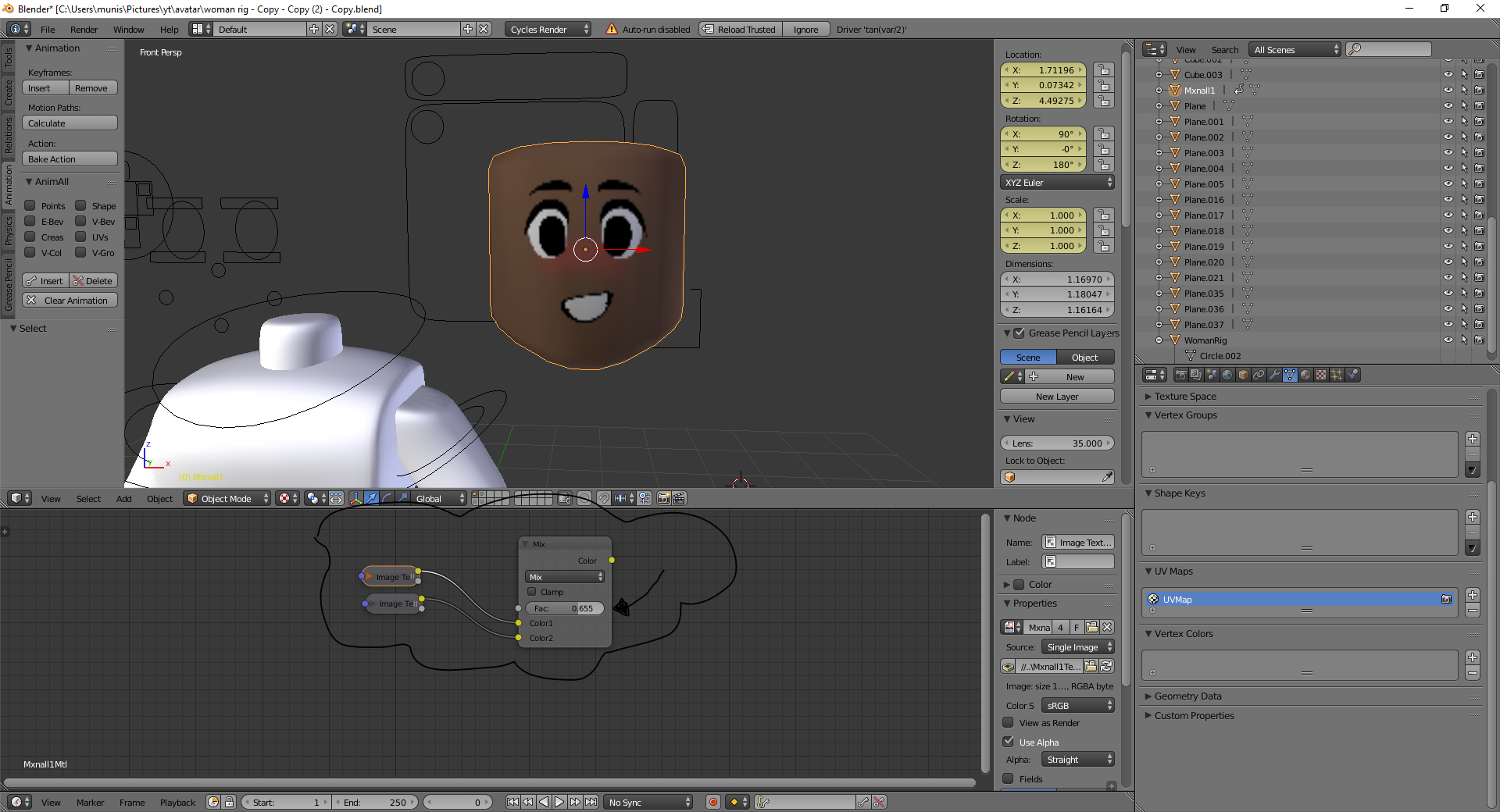The height and width of the screenshot is (812, 1500).
Task: Open the World properties tab (globe icon)
Action: tap(1227, 375)
